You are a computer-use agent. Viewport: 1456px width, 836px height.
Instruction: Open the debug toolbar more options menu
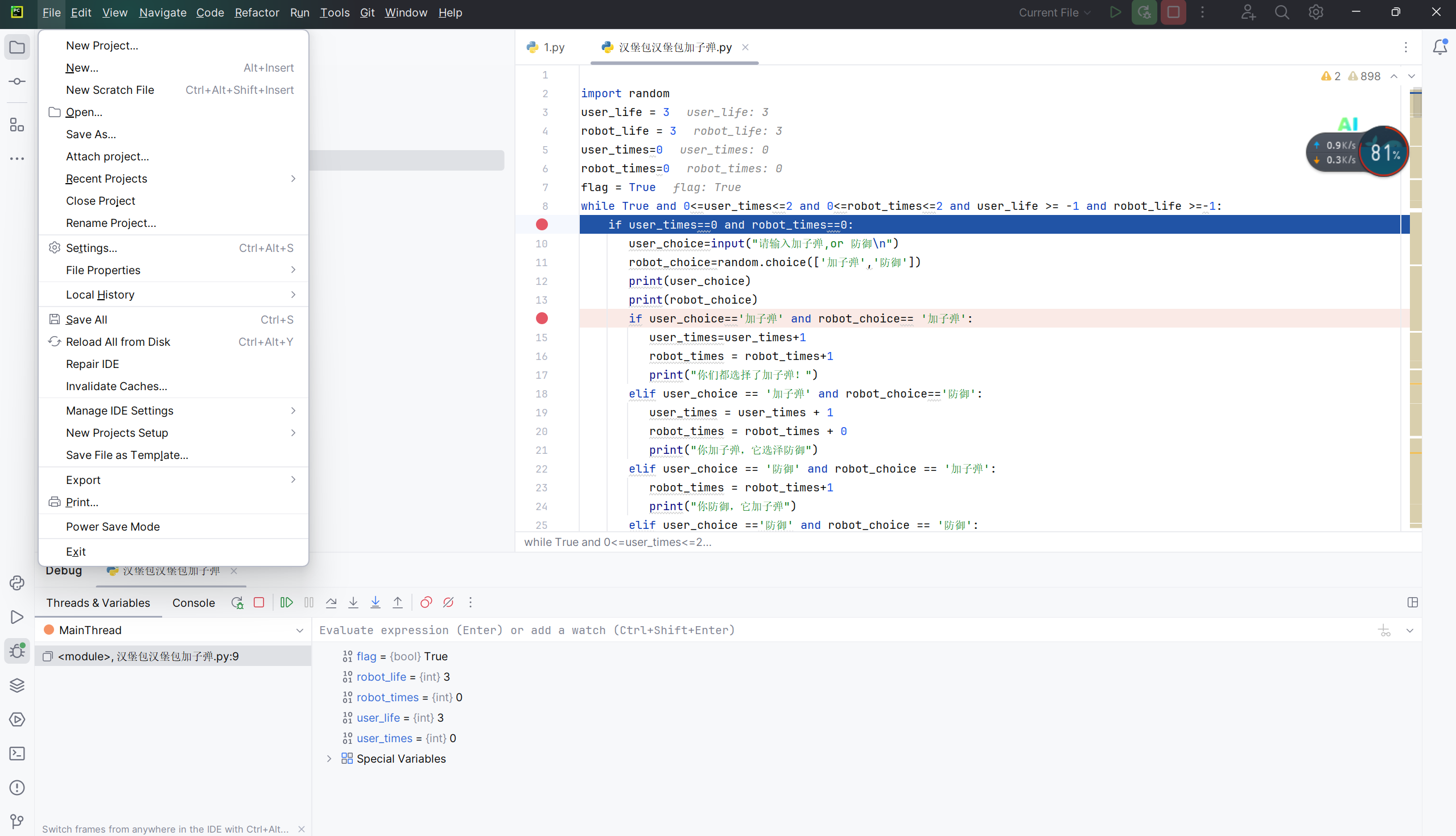pyautogui.click(x=471, y=602)
